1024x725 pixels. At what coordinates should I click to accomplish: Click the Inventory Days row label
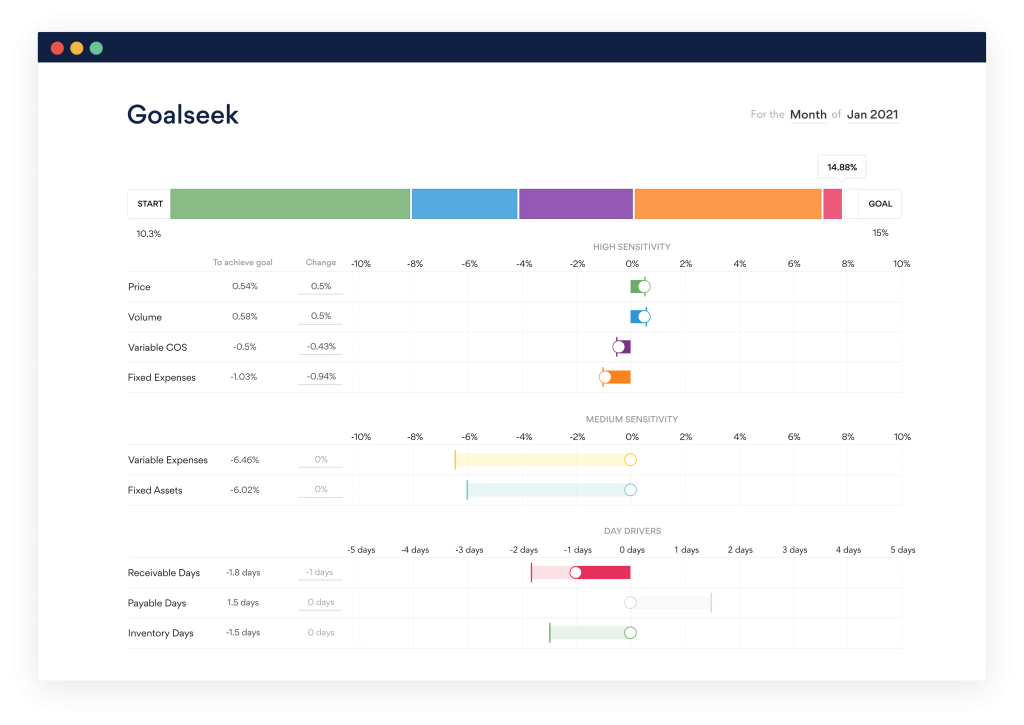click(x=161, y=634)
